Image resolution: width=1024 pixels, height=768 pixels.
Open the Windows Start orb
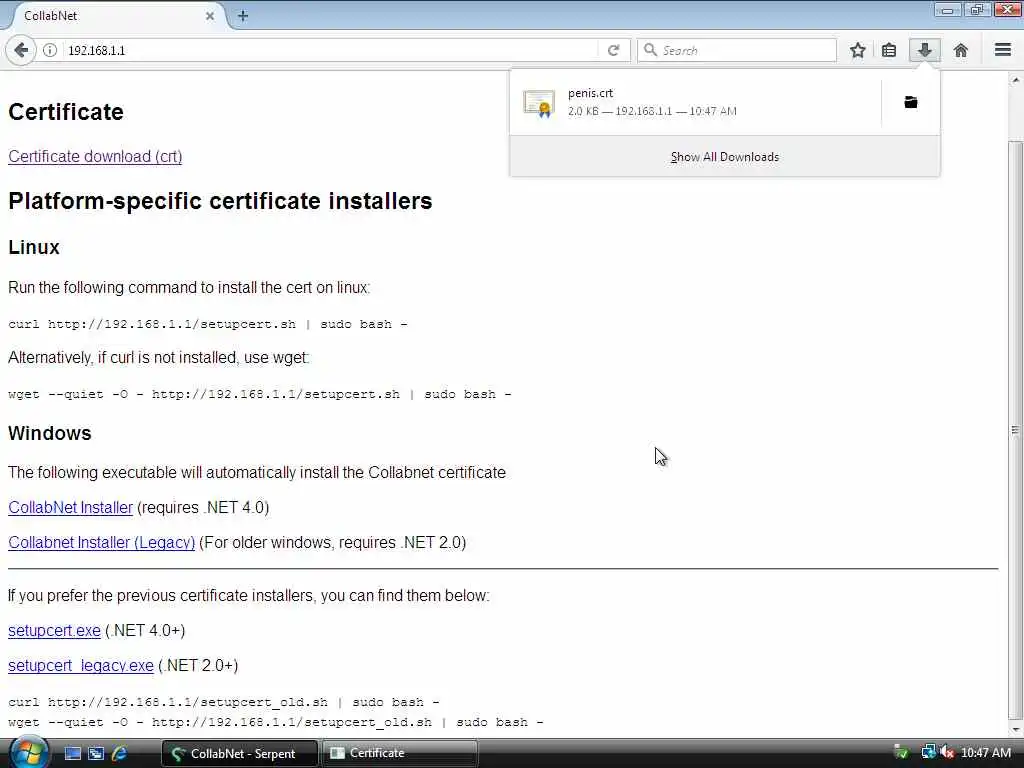(x=28, y=753)
